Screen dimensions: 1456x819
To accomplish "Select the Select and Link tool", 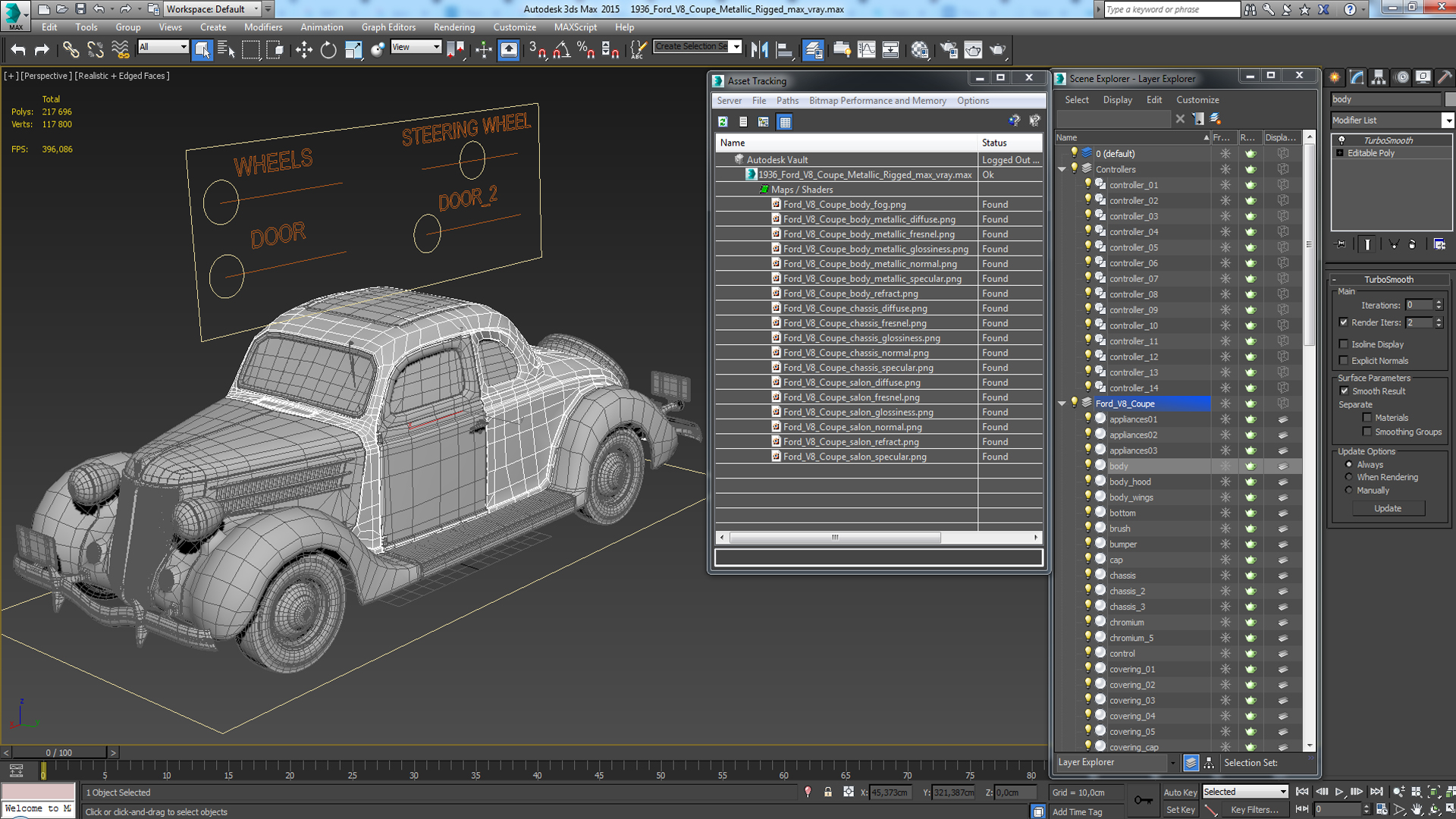I will (71, 50).
